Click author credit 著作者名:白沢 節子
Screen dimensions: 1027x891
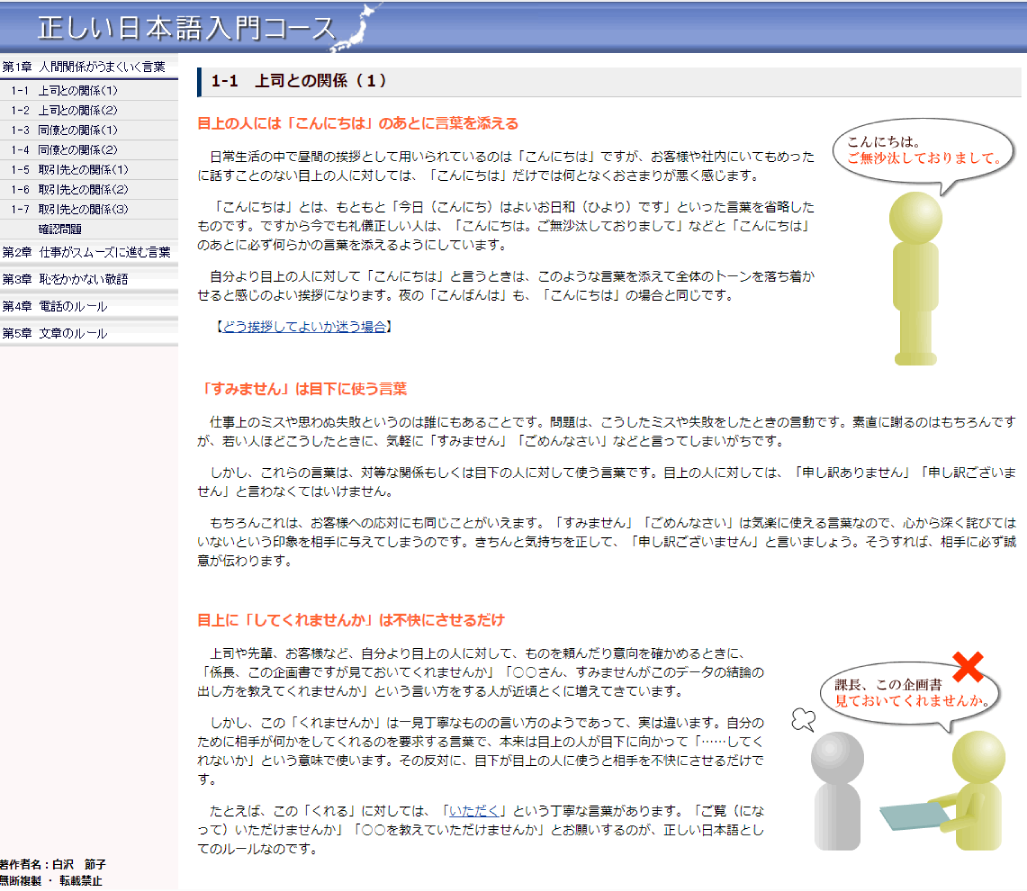53,864
